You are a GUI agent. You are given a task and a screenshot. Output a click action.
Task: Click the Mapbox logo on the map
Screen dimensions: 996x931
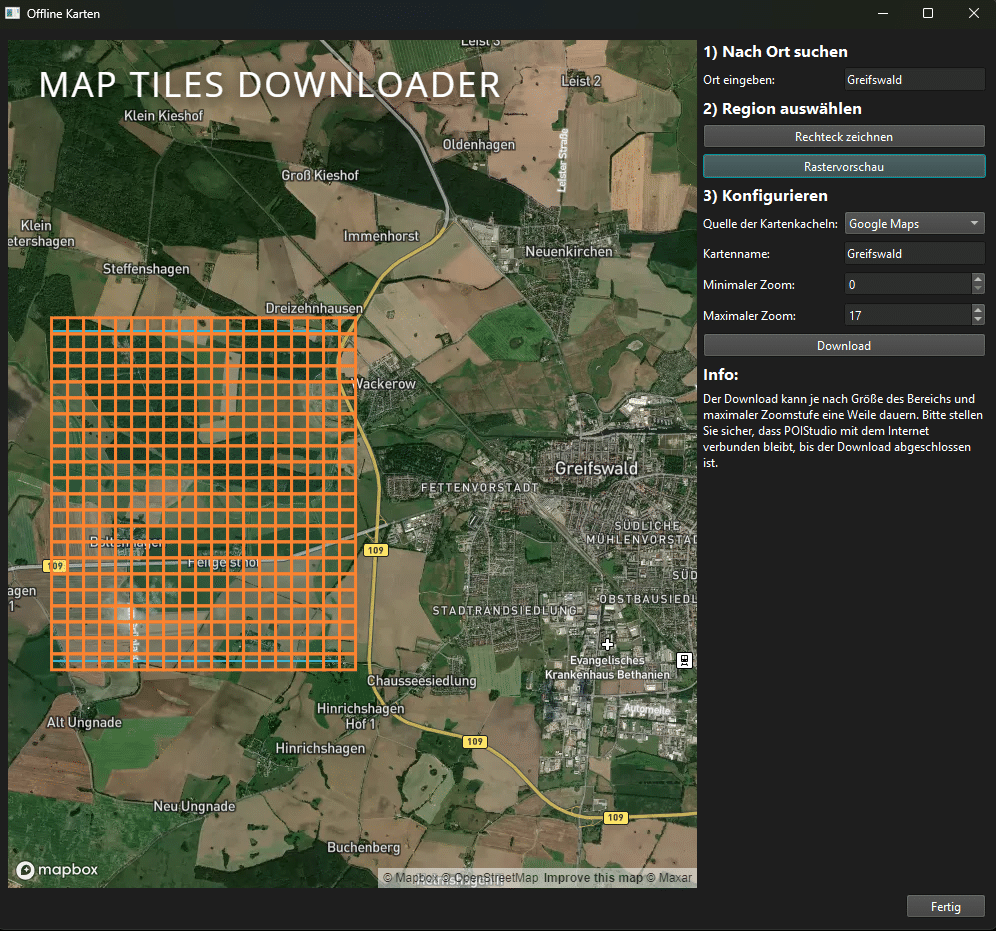pyautogui.click(x=57, y=870)
